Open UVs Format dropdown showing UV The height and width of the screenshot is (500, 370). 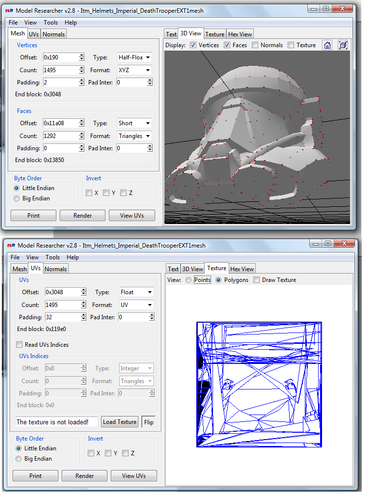(x=136, y=305)
